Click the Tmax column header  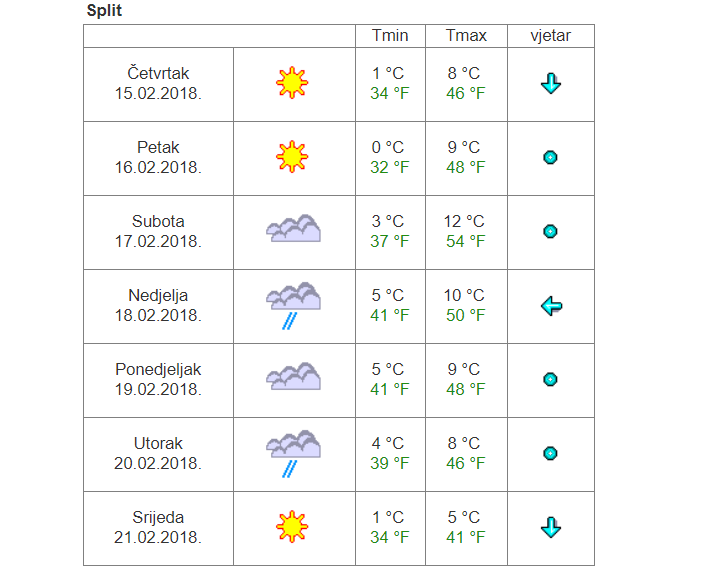coord(466,36)
